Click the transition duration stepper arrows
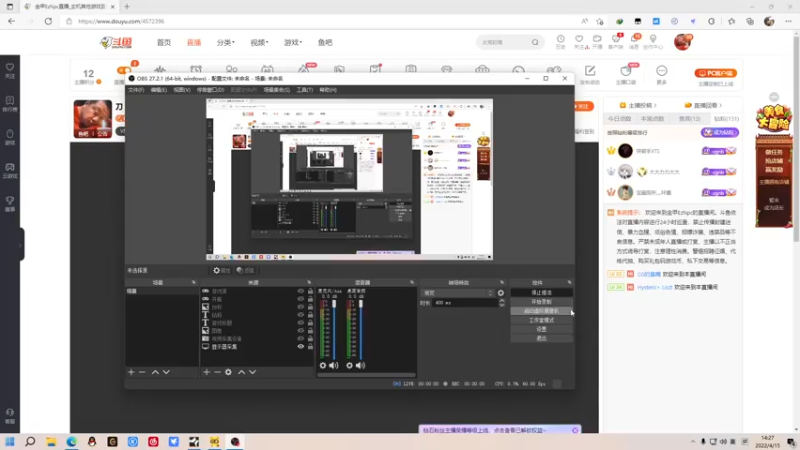Screen dimensions: 800x450 pyautogui.click(x=502, y=303)
